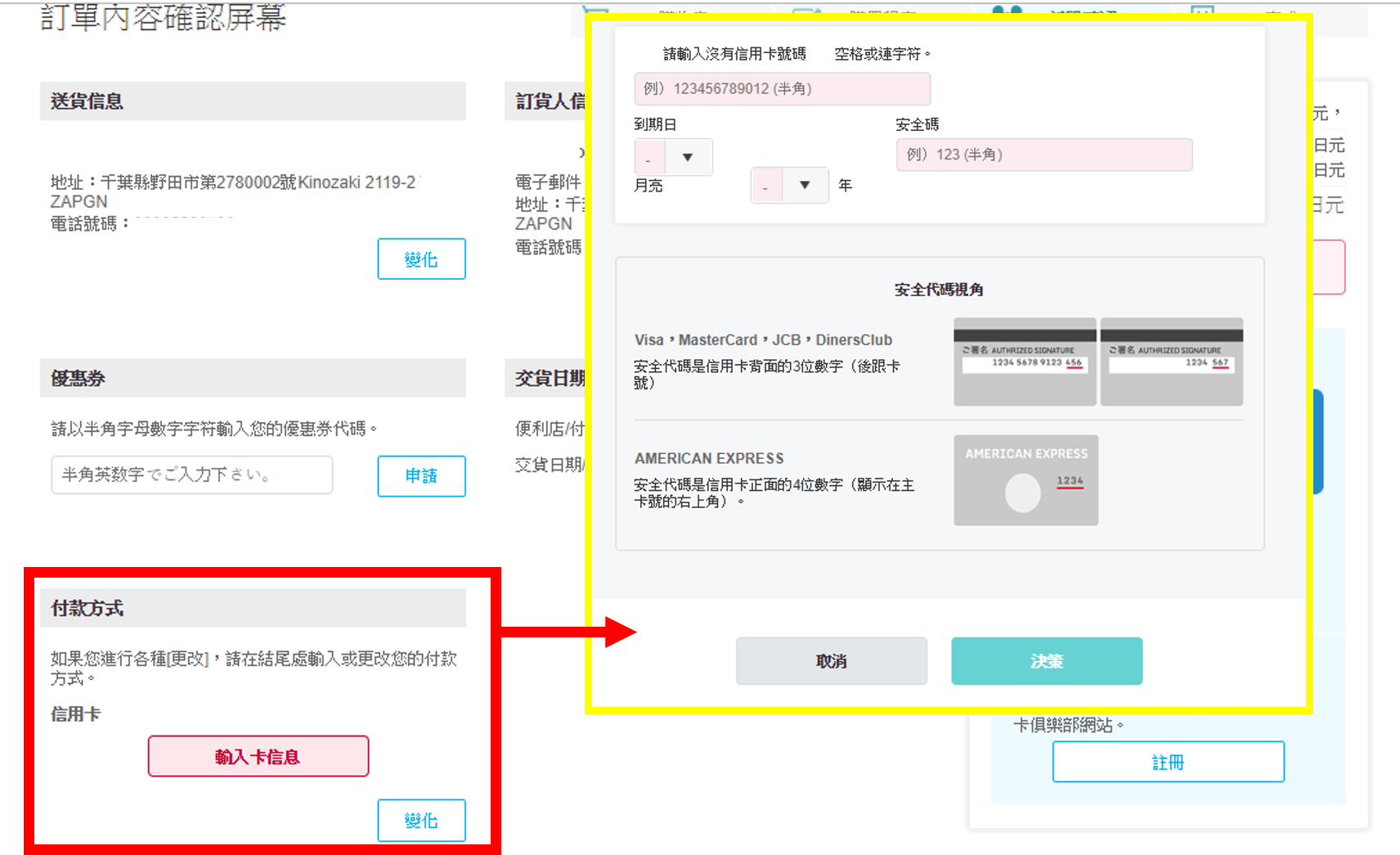Screen dimensions: 1400x855
Task: Click the coupon code input box
Action: [x=192, y=475]
